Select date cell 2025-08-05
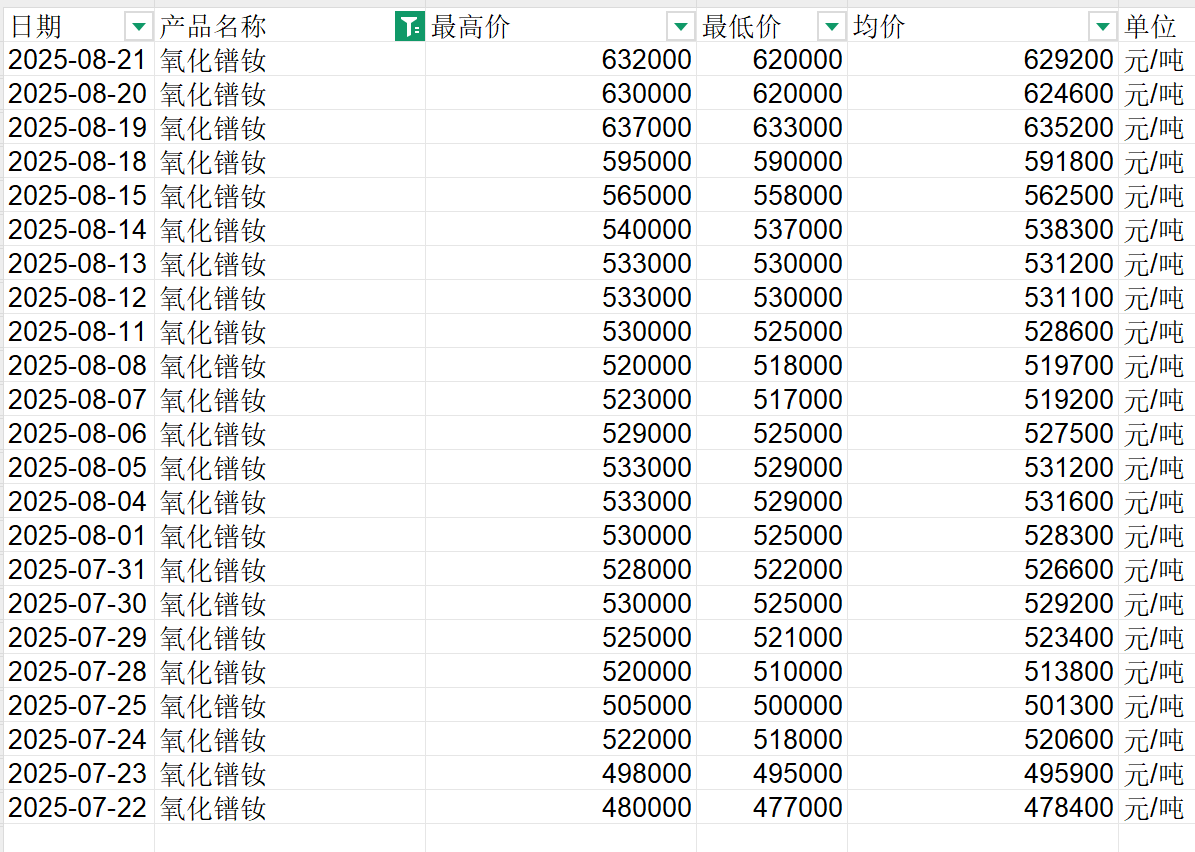Image resolution: width=1195 pixels, height=852 pixels. click(x=78, y=467)
